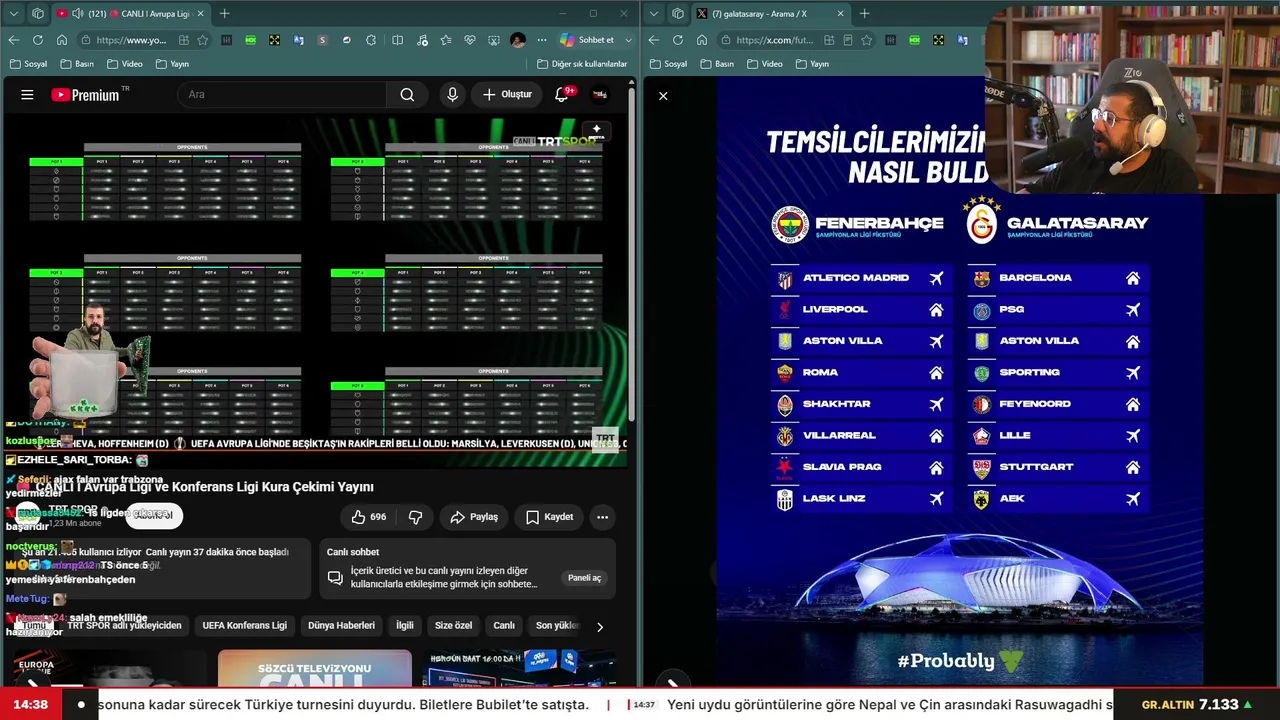Expand the Copilot button chevron

[628, 40]
